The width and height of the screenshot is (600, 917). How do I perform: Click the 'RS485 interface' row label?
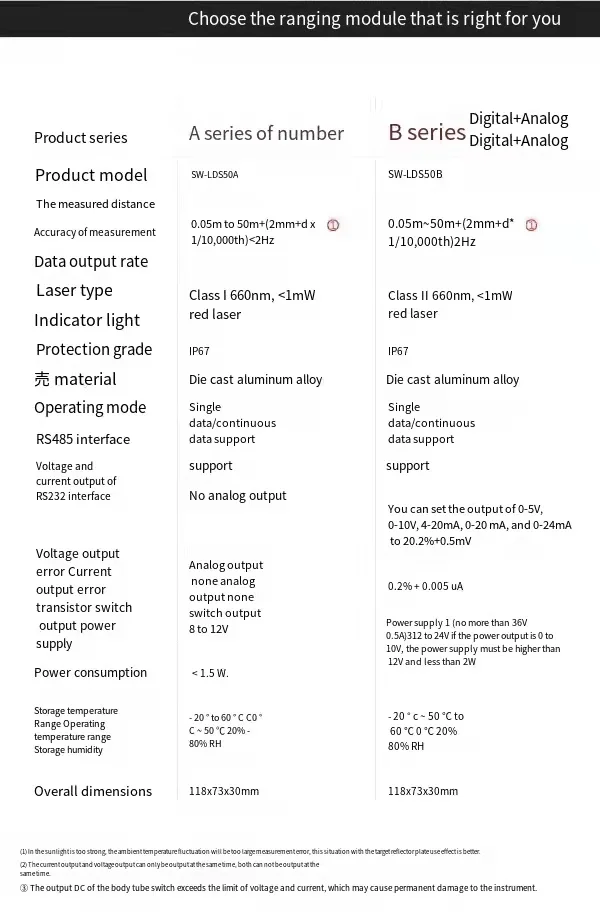pyautogui.click(x=83, y=439)
